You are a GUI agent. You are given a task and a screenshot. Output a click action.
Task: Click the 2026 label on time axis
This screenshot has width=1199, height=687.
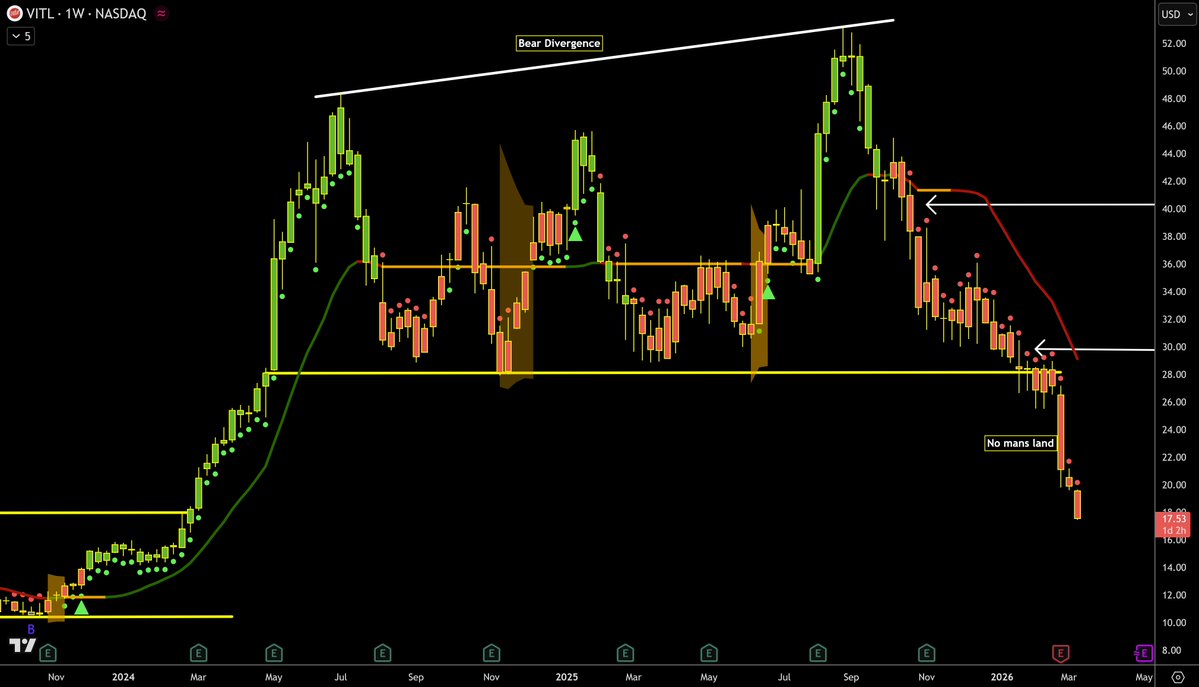(1002, 677)
